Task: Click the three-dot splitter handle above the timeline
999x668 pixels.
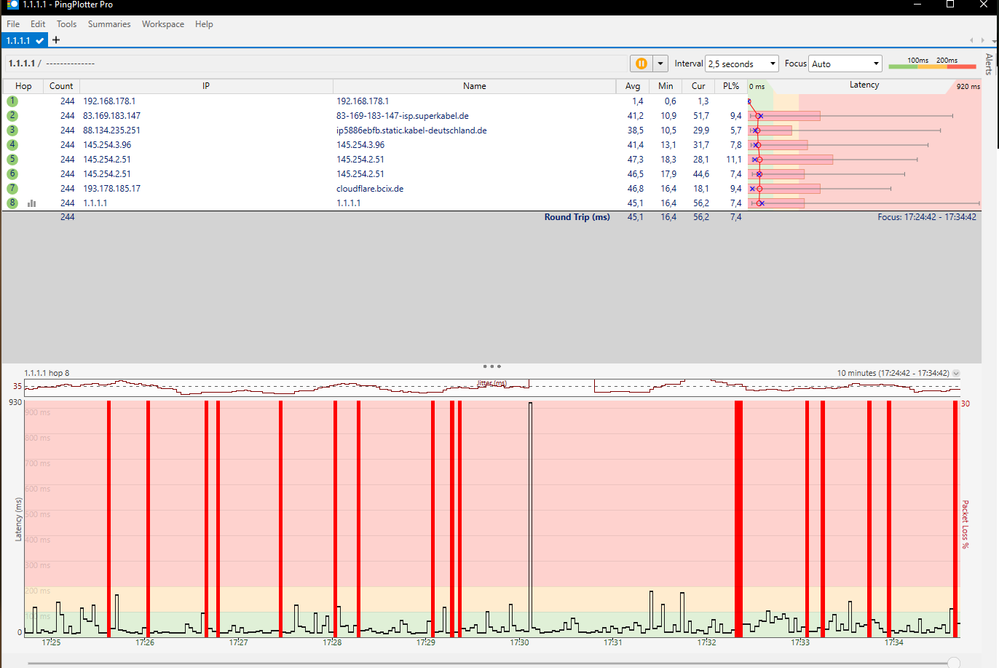Action: click(x=492, y=367)
